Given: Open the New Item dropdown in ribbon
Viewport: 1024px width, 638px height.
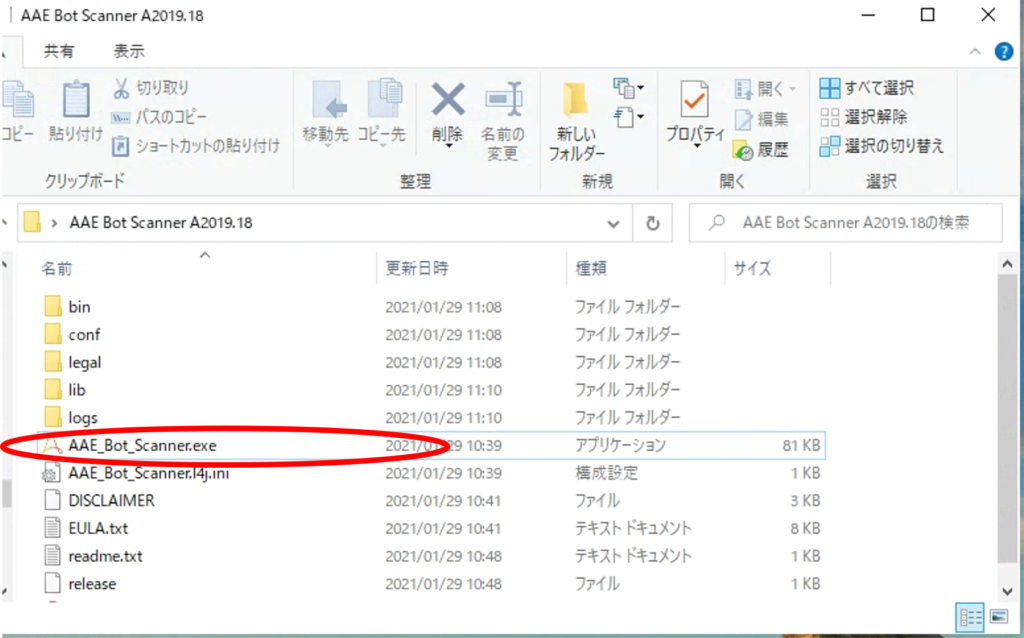Looking at the screenshot, I should pyautogui.click(x=628, y=88).
